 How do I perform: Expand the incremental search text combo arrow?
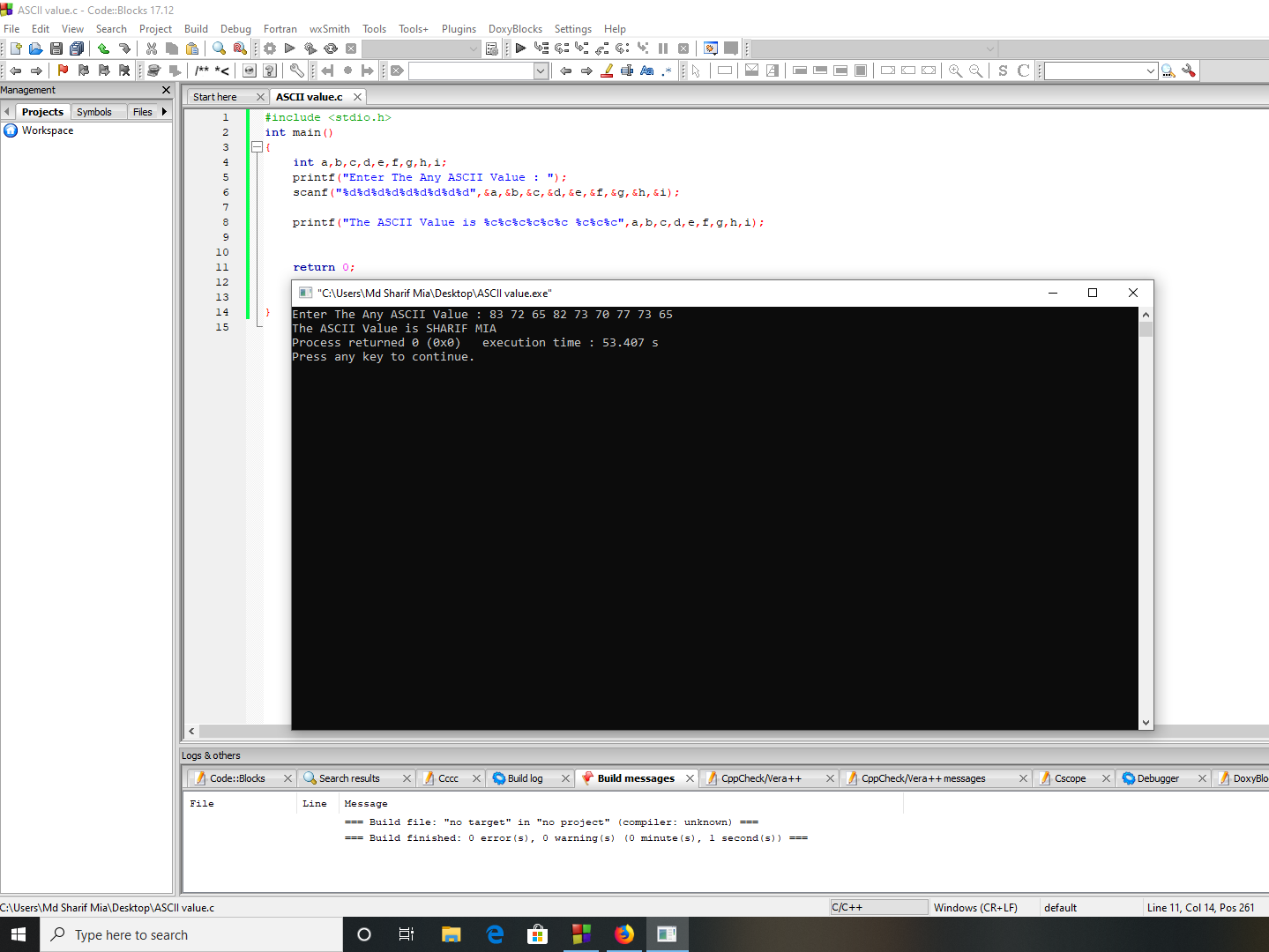pyautogui.click(x=541, y=71)
